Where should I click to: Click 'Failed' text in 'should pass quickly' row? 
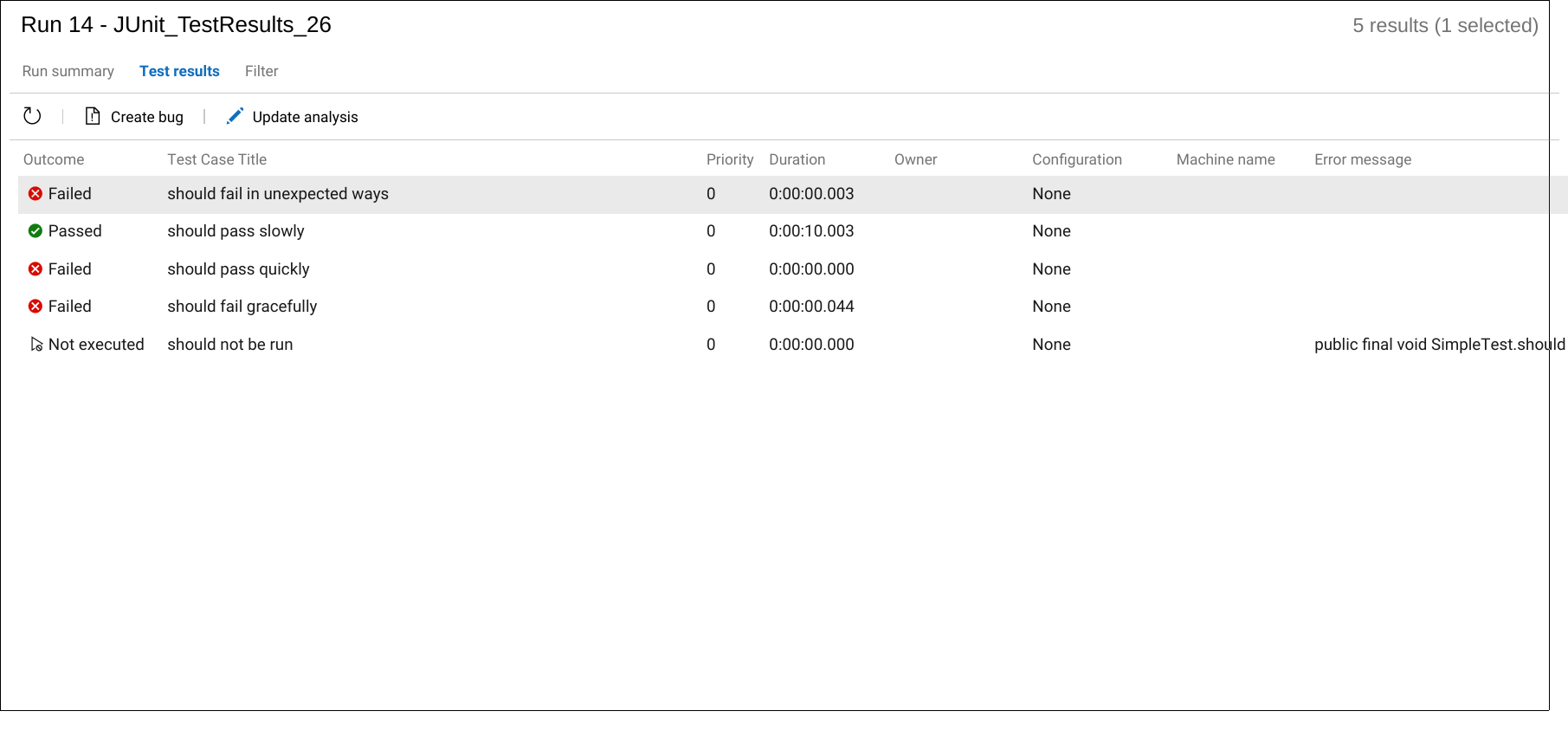70,269
